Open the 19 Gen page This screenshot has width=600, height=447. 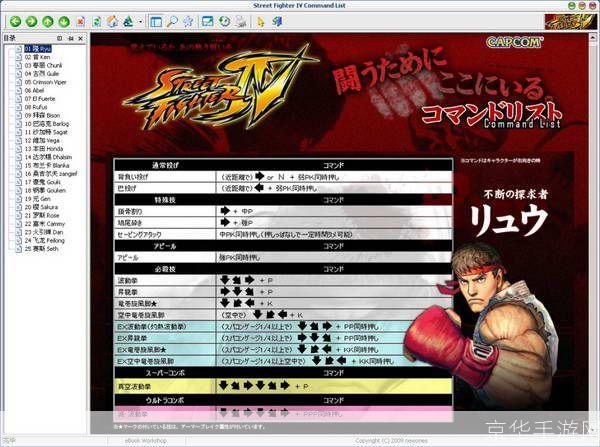(38, 199)
